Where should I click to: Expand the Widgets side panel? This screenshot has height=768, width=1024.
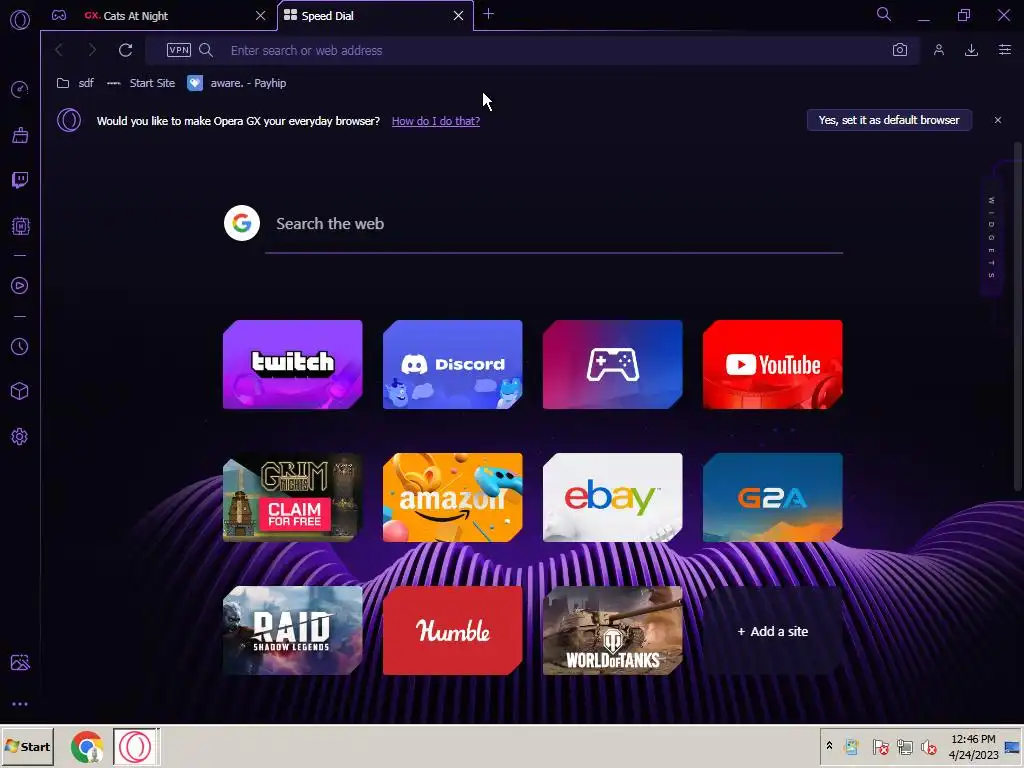tap(991, 238)
